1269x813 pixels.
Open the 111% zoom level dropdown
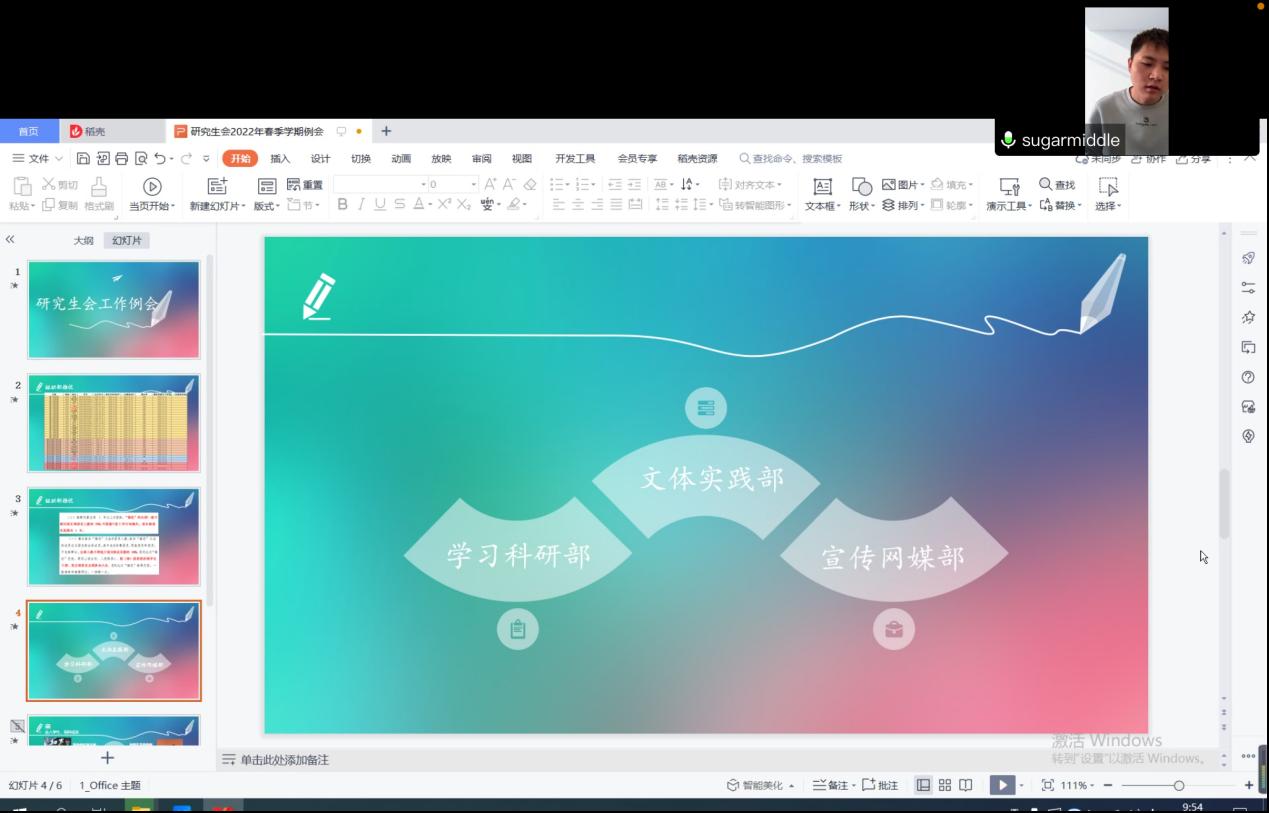1078,786
